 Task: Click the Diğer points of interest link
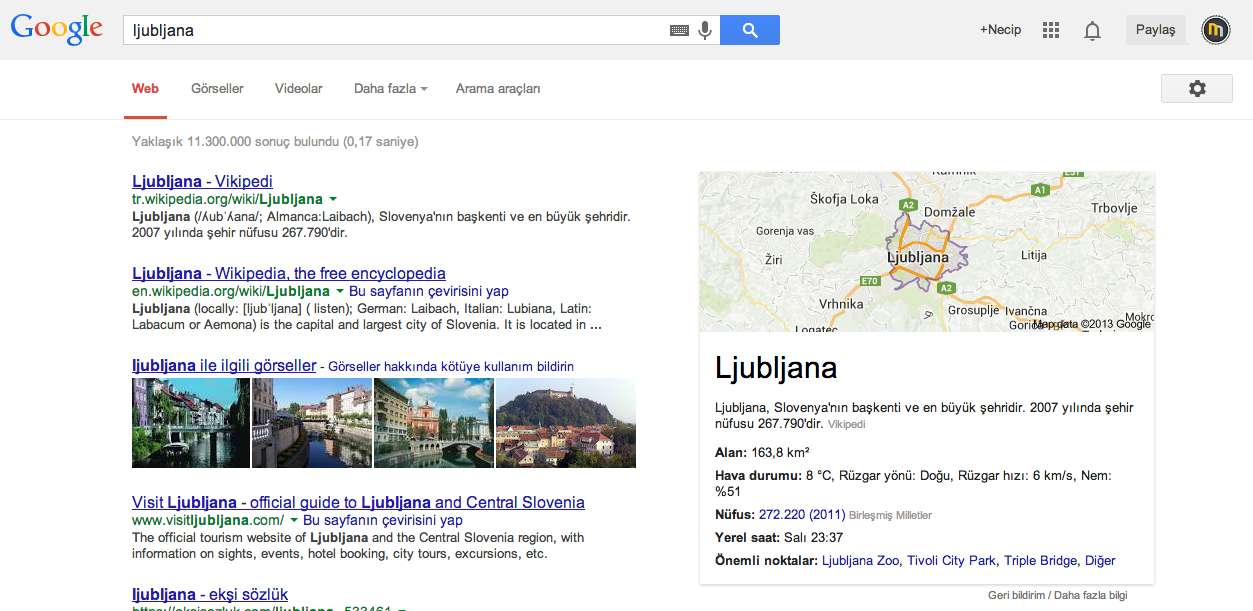[x=1100, y=561]
